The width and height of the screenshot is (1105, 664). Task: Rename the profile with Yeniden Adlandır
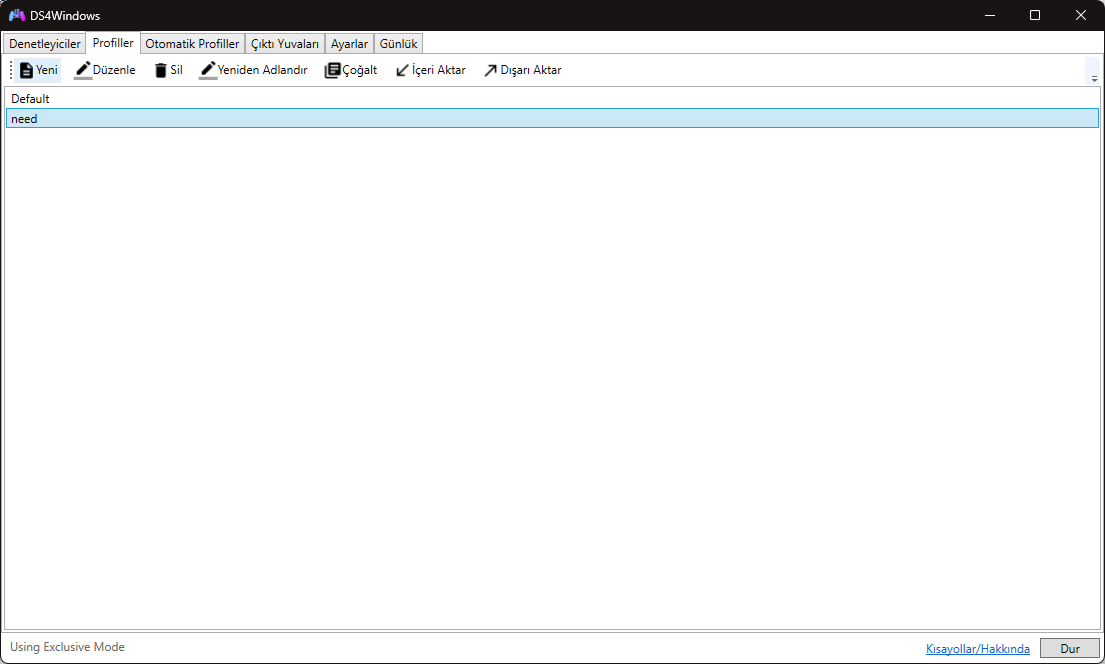coord(254,70)
